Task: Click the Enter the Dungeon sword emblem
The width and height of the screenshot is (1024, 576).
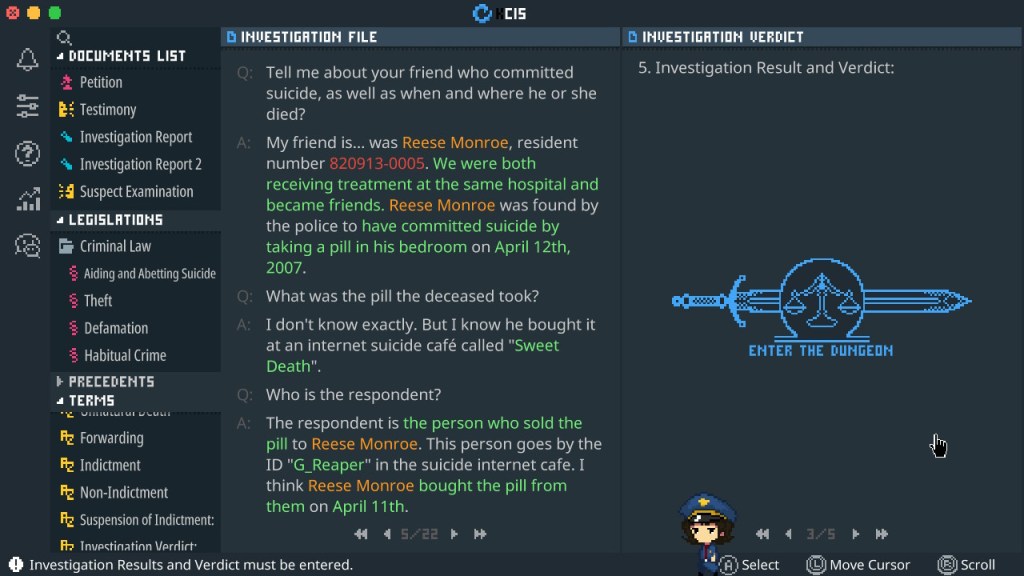Action: point(822,307)
